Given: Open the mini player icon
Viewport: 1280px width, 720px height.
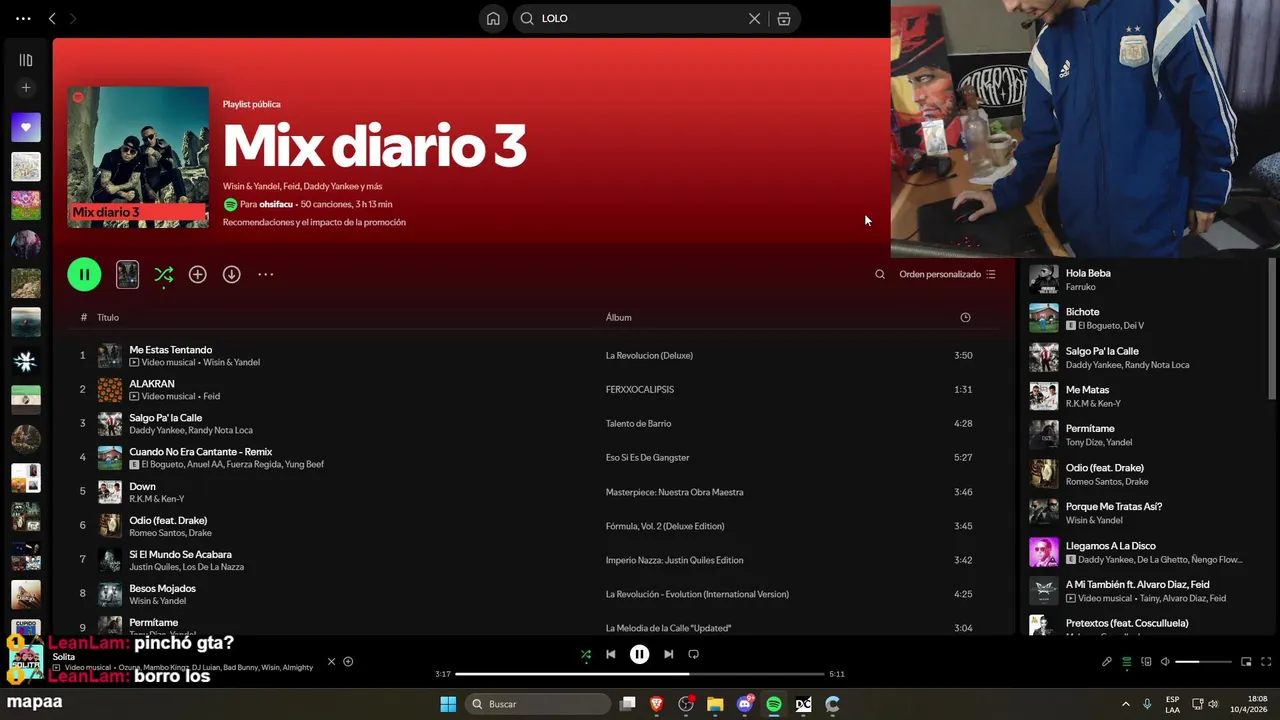Looking at the screenshot, I should click(x=1246, y=662).
